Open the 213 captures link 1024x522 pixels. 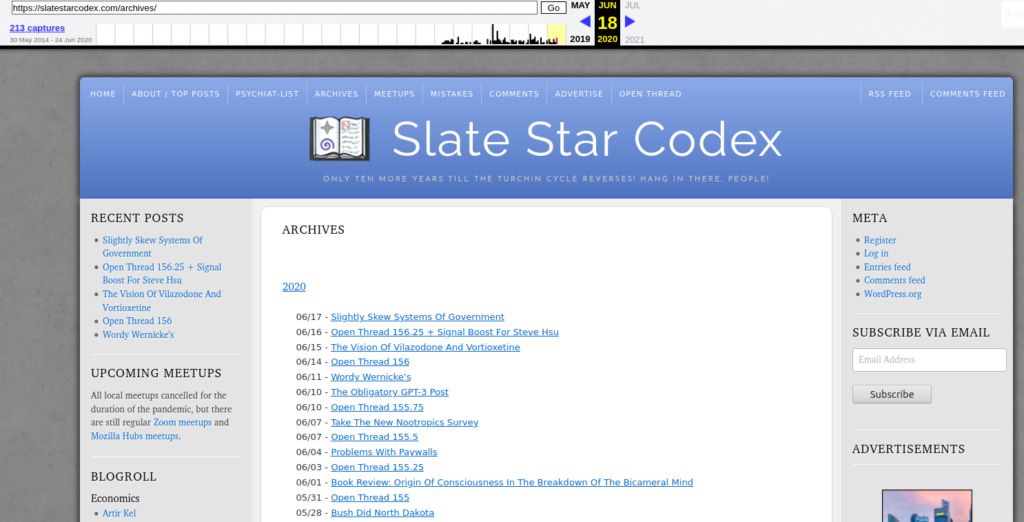[x=37, y=28]
